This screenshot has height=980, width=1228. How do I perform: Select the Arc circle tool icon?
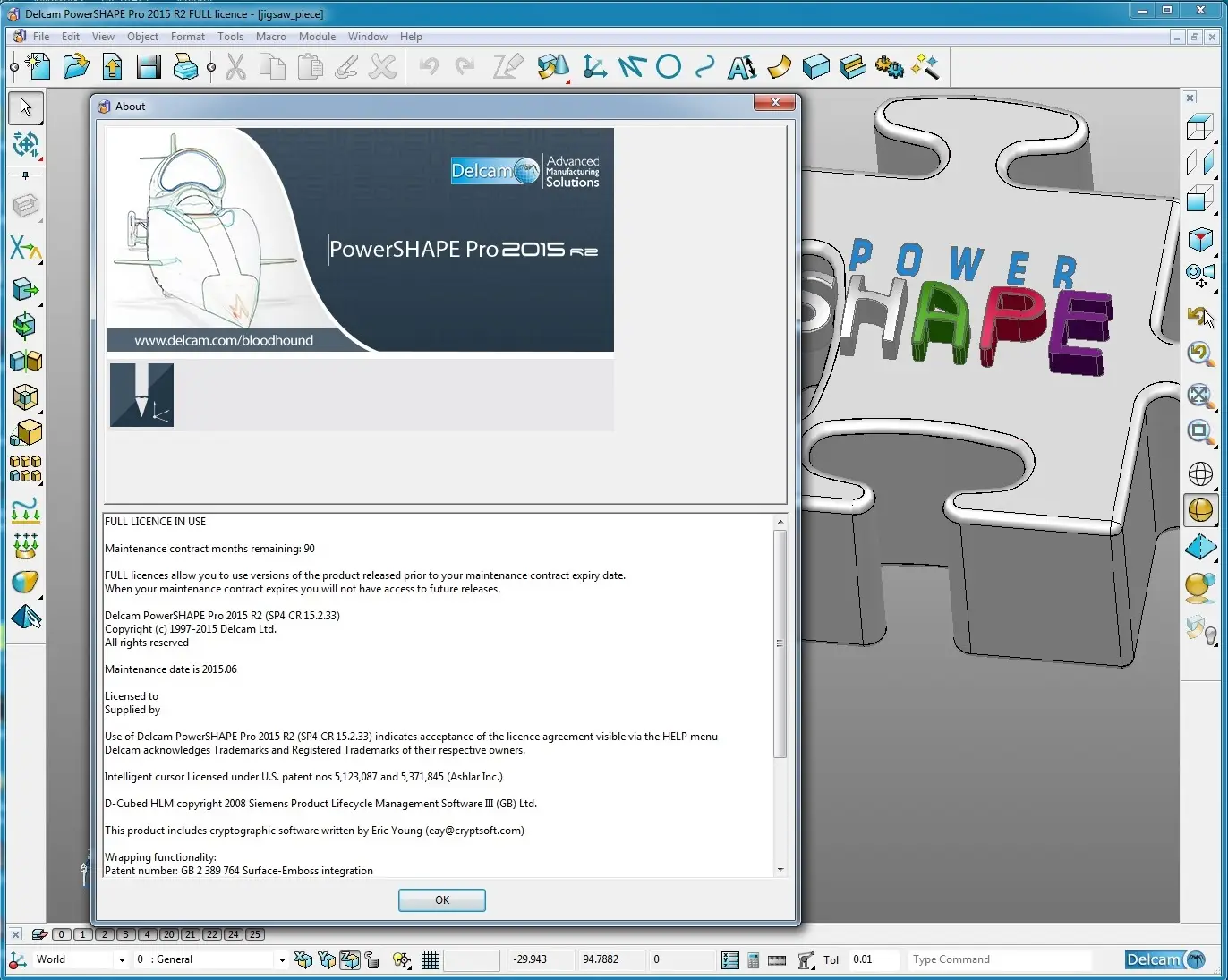[669, 67]
